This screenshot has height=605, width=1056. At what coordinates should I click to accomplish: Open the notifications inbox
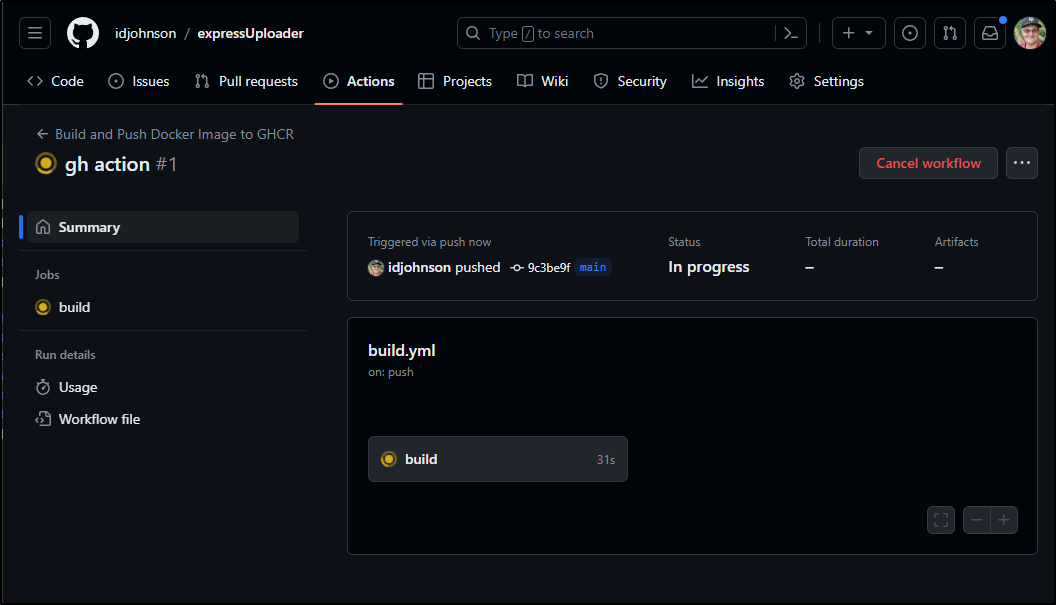pos(990,33)
